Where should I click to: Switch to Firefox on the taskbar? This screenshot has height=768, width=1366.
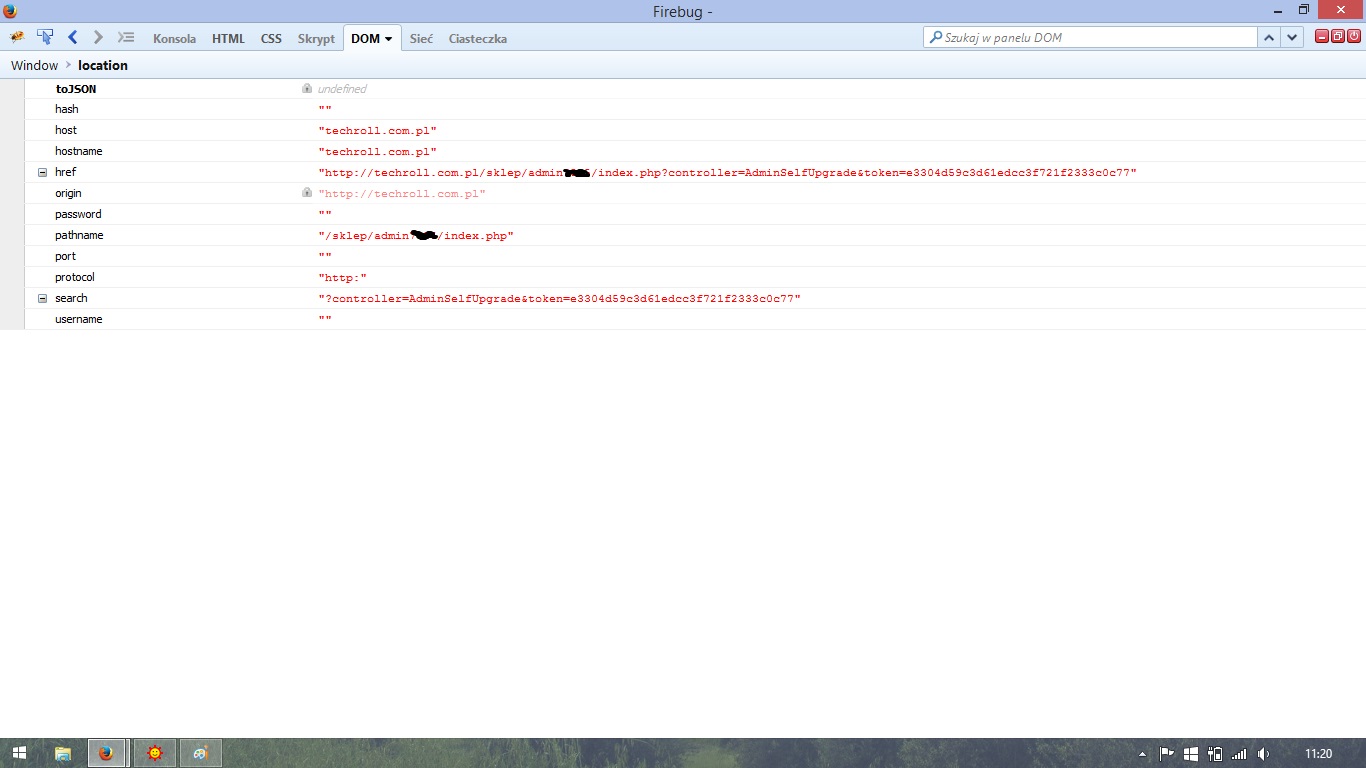point(107,753)
